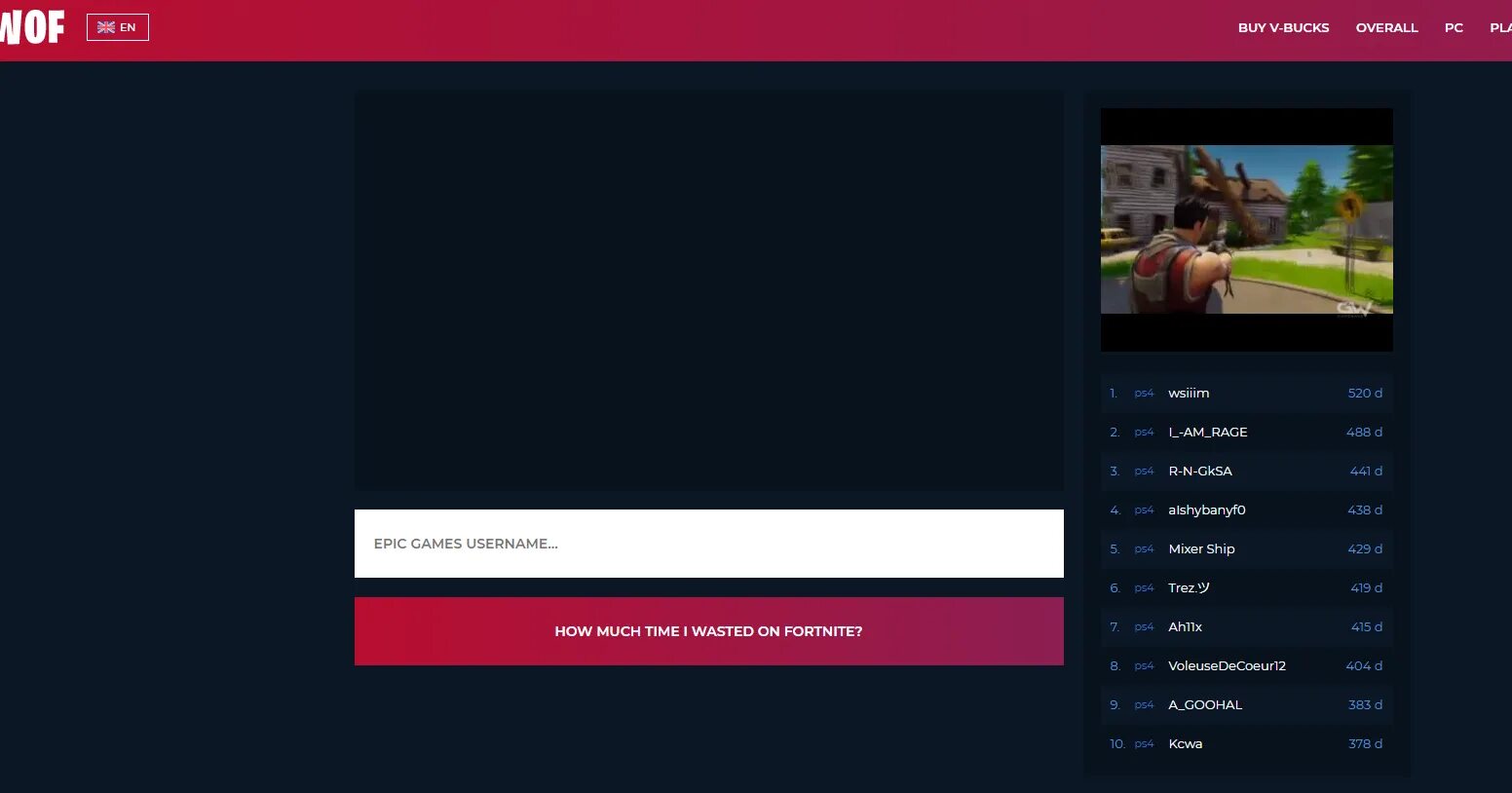Open player I_-AM_RAGE in leaderboard
The image size is (1512, 793).
click(1208, 433)
